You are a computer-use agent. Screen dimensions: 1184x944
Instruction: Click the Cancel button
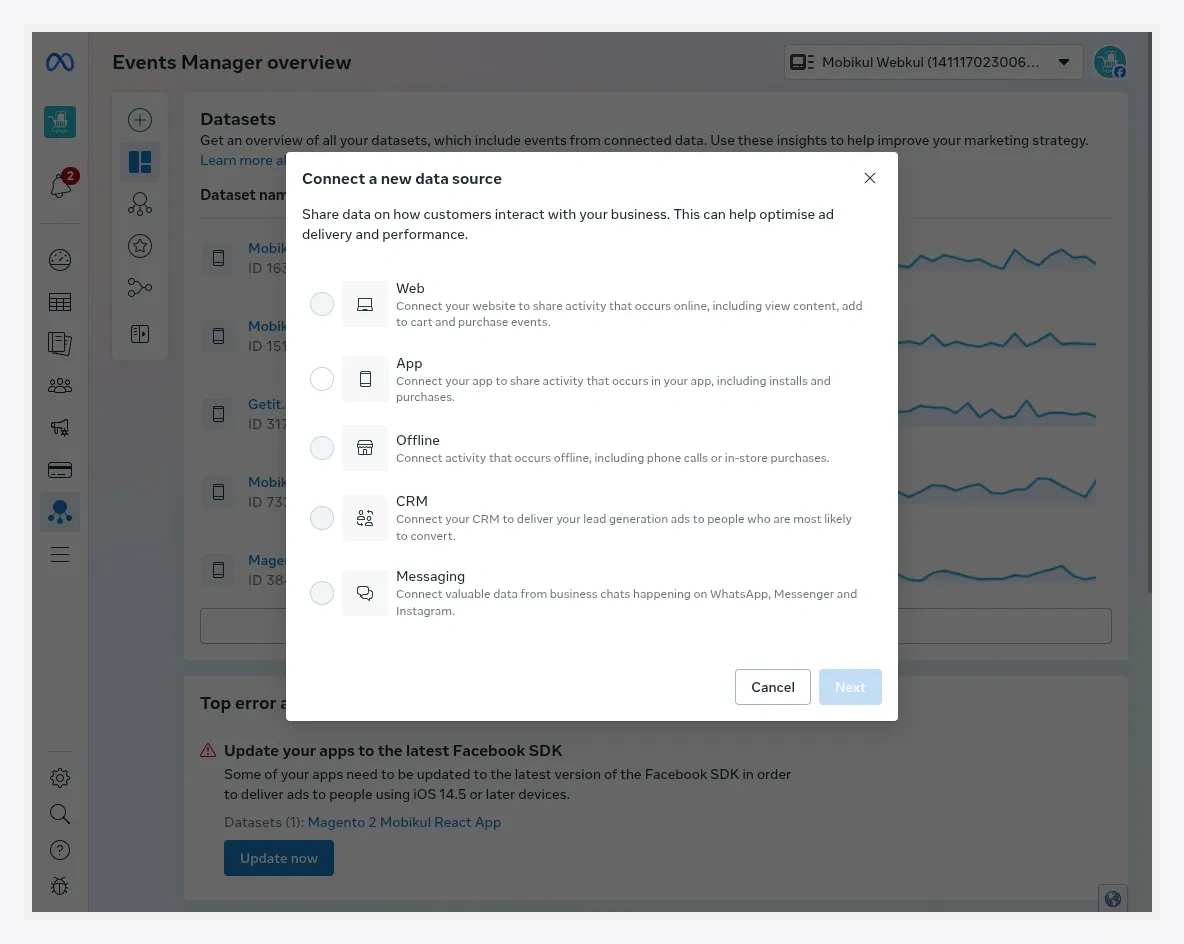772,687
